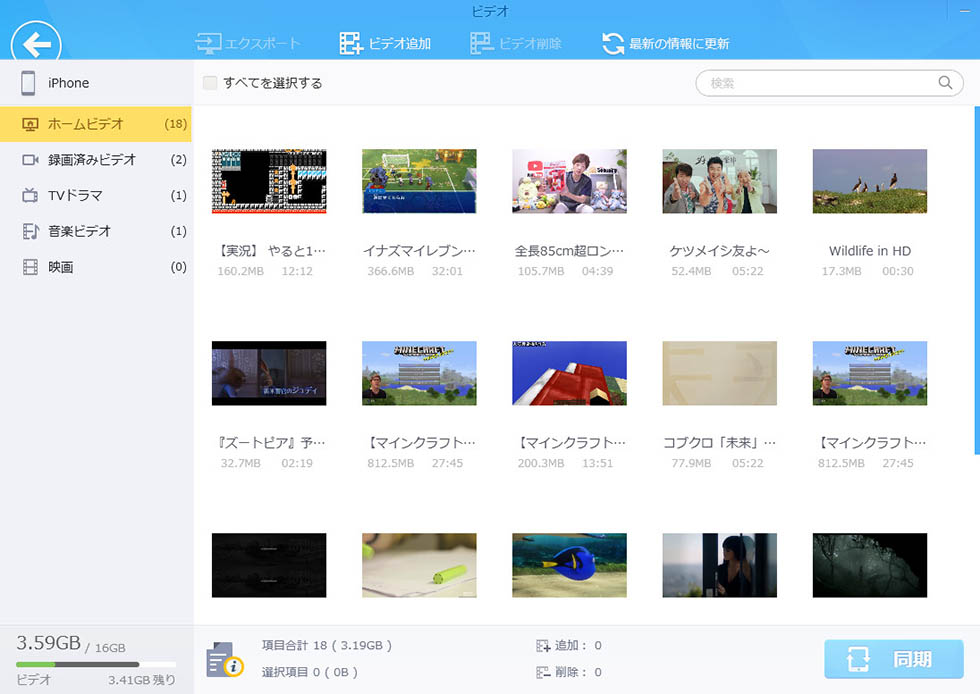The height and width of the screenshot is (694, 980).
Task: Open 音楽ビデオ category
Action: coord(96,231)
